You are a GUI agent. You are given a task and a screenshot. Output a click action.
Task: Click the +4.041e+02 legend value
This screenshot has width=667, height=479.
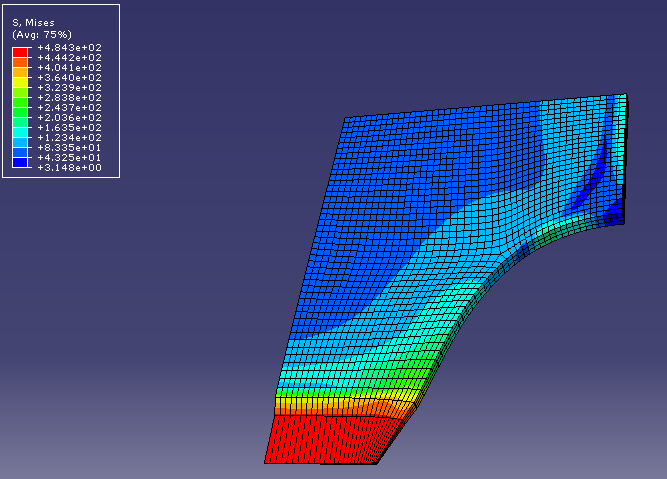pyautogui.click(x=70, y=68)
